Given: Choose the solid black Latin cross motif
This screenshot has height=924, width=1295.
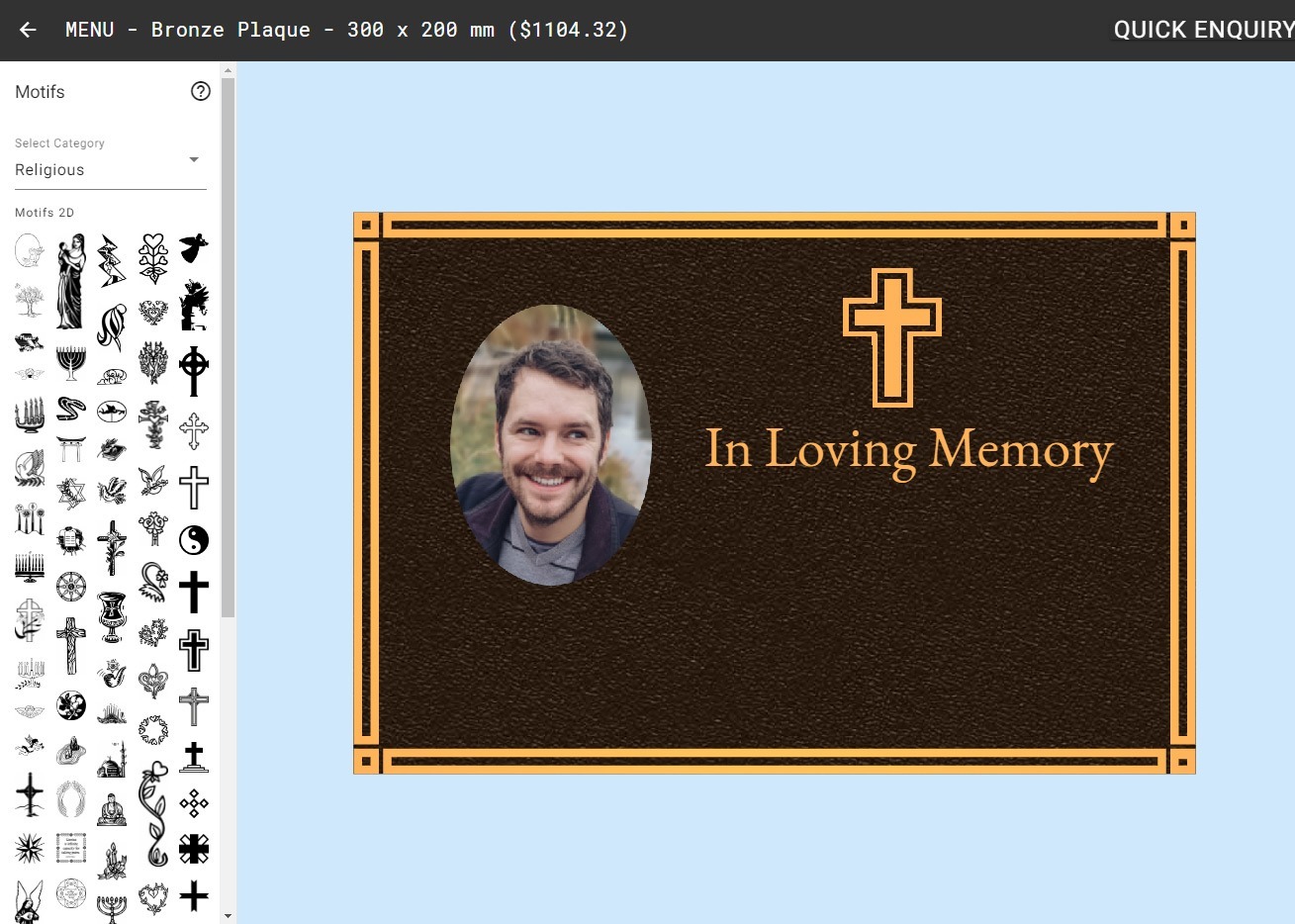Looking at the screenshot, I should (x=194, y=592).
